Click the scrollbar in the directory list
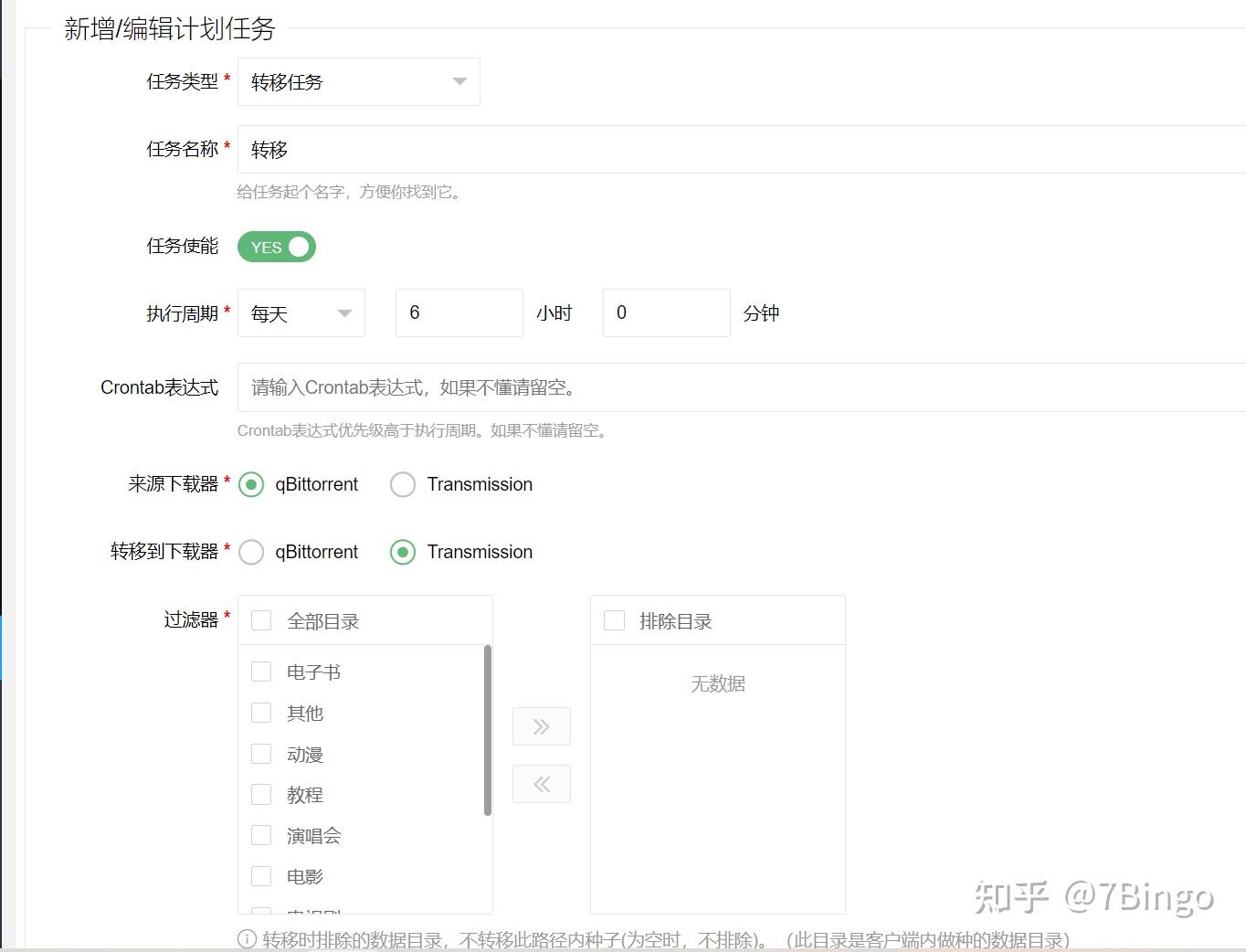The height and width of the screenshot is (952, 1246). click(487, 731)
